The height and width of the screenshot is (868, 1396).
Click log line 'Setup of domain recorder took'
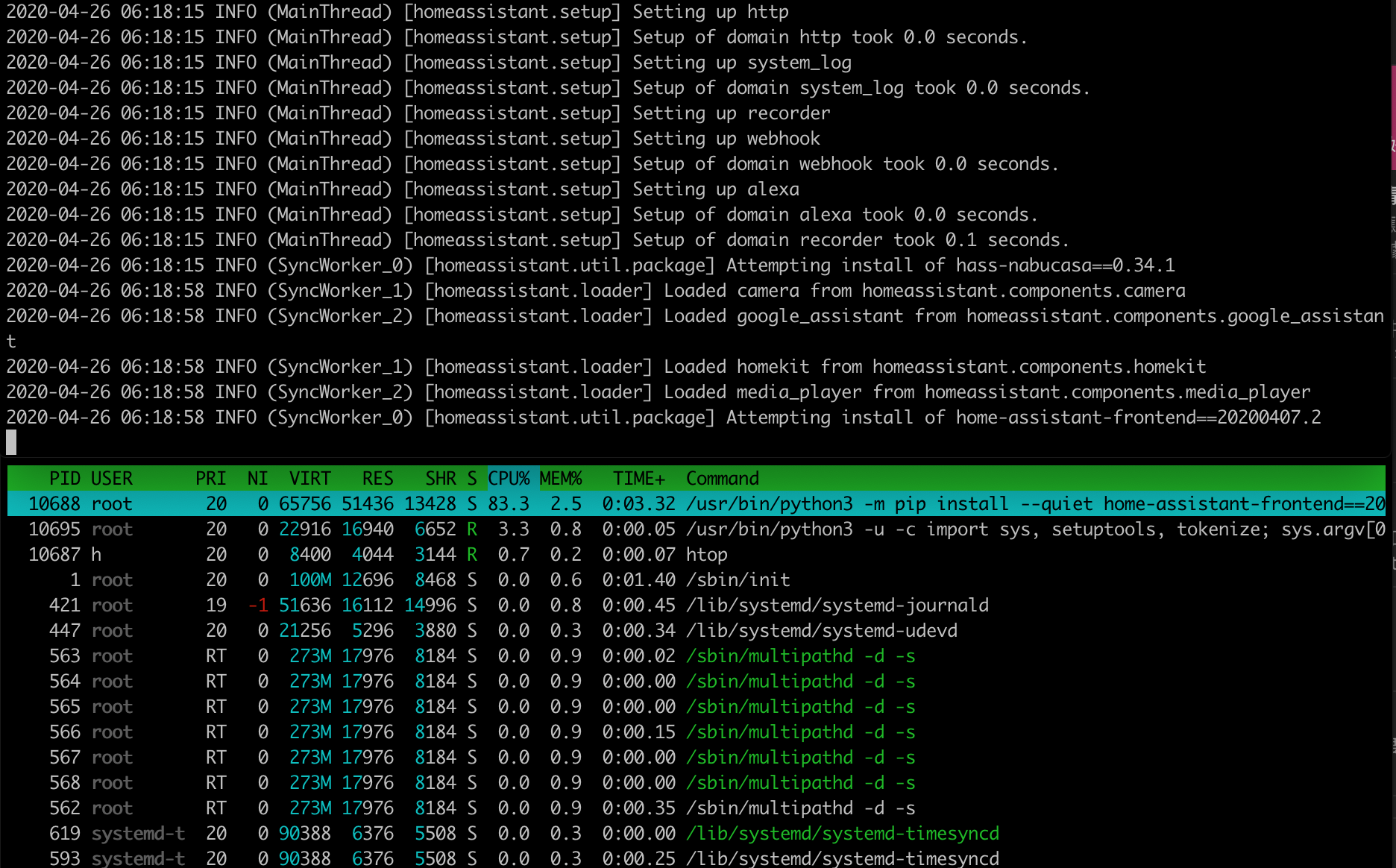(x=538, y=240)
